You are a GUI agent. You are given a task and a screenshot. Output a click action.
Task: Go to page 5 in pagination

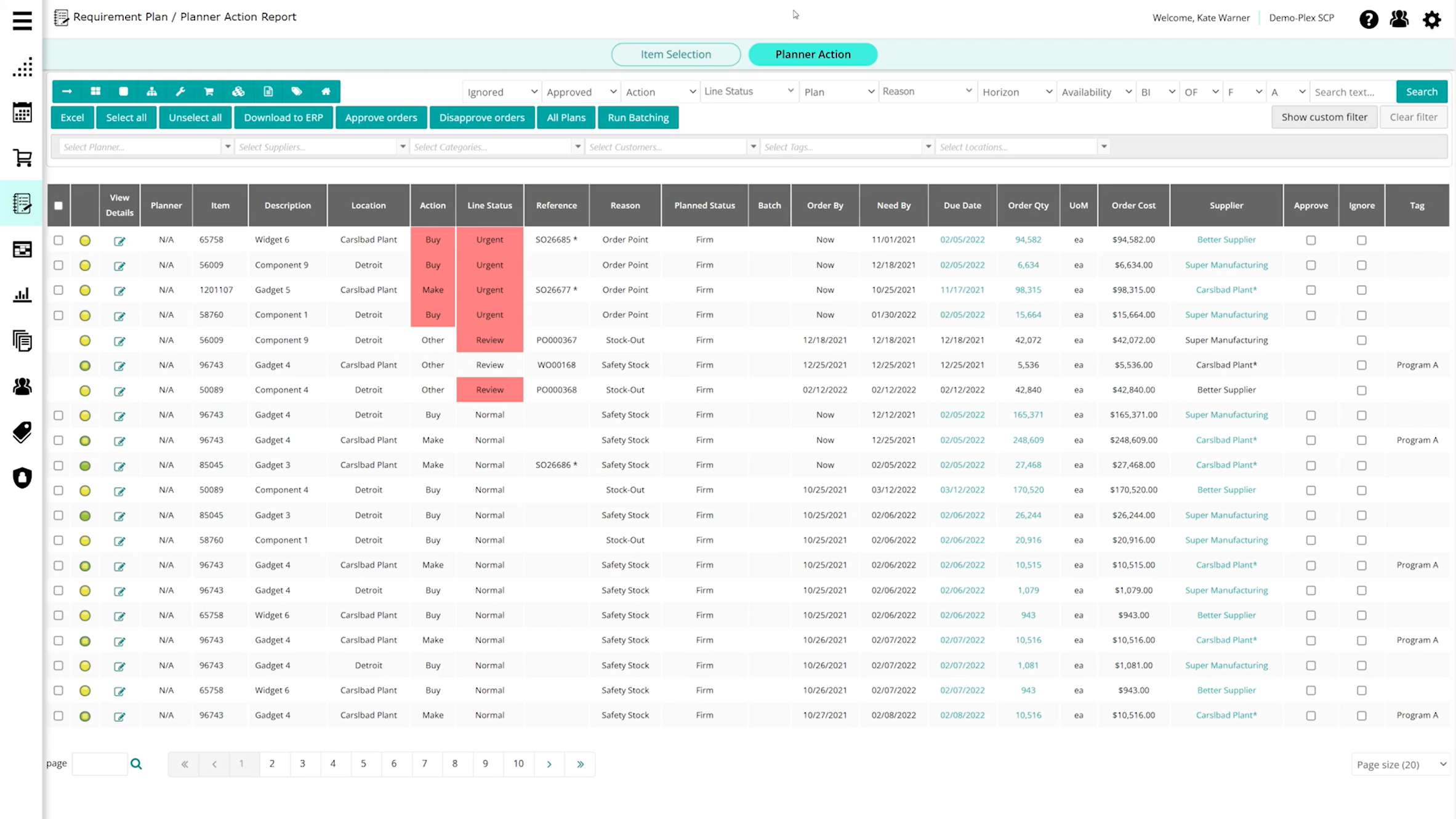click(x=363, y=764)
